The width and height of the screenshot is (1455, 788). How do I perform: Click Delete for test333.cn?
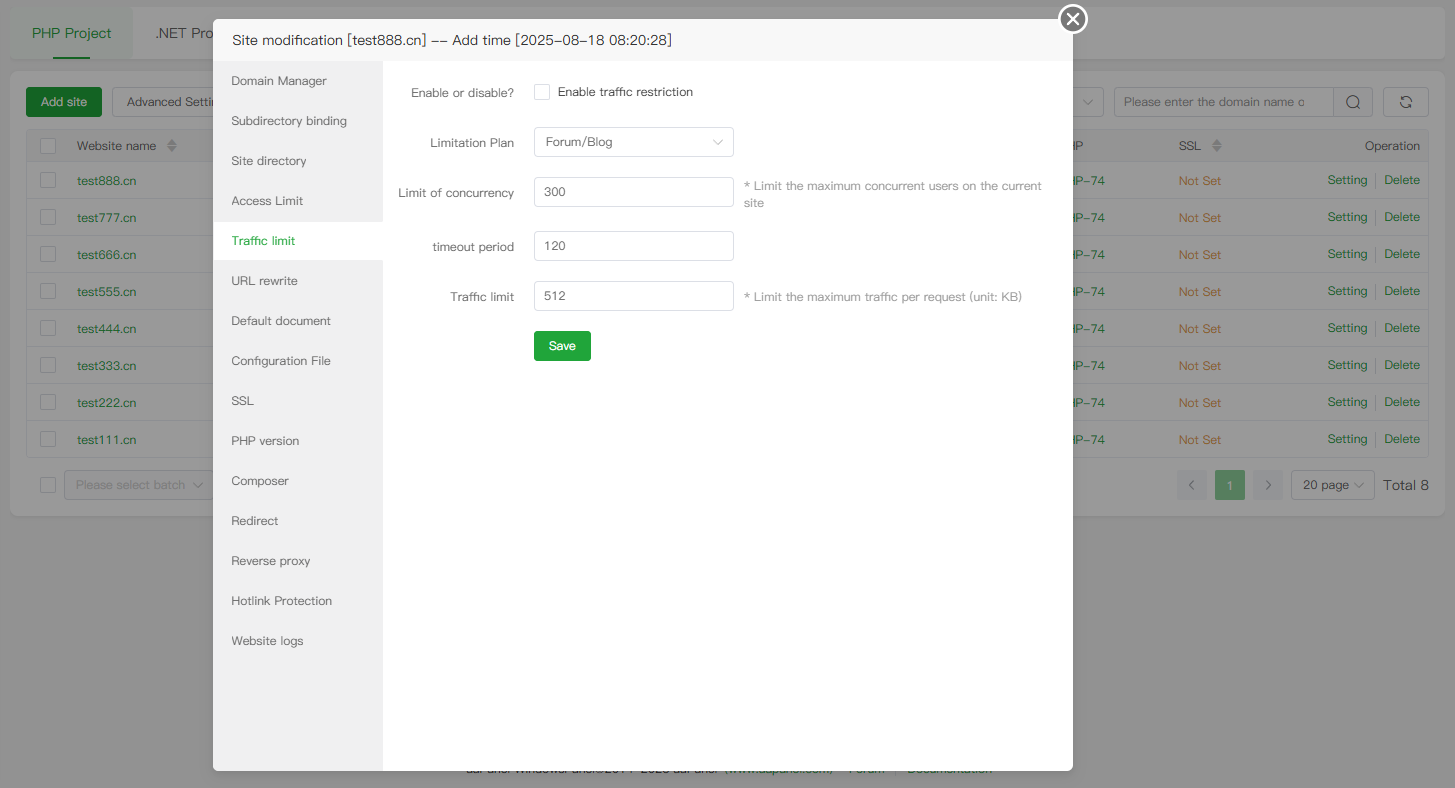tap(1401, 365)
